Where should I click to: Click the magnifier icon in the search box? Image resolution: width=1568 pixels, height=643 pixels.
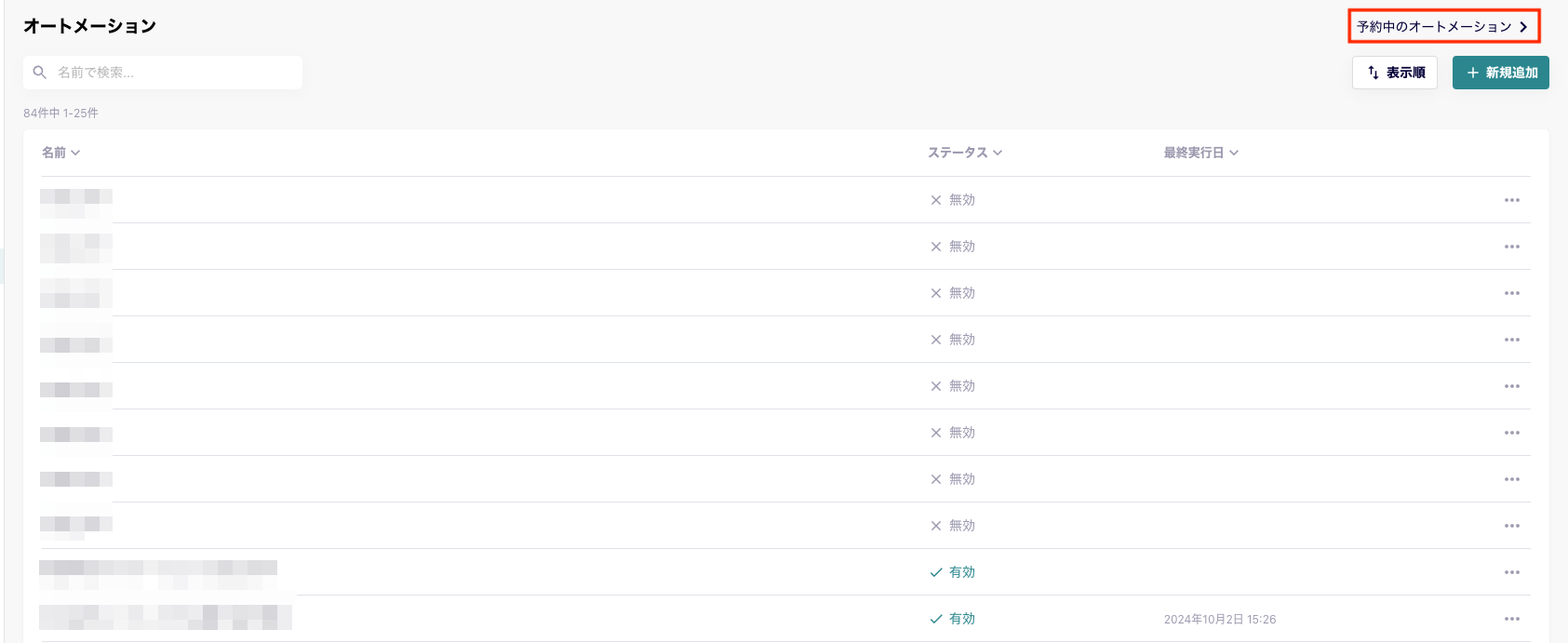pyautogui.click(x=40, y=73)
